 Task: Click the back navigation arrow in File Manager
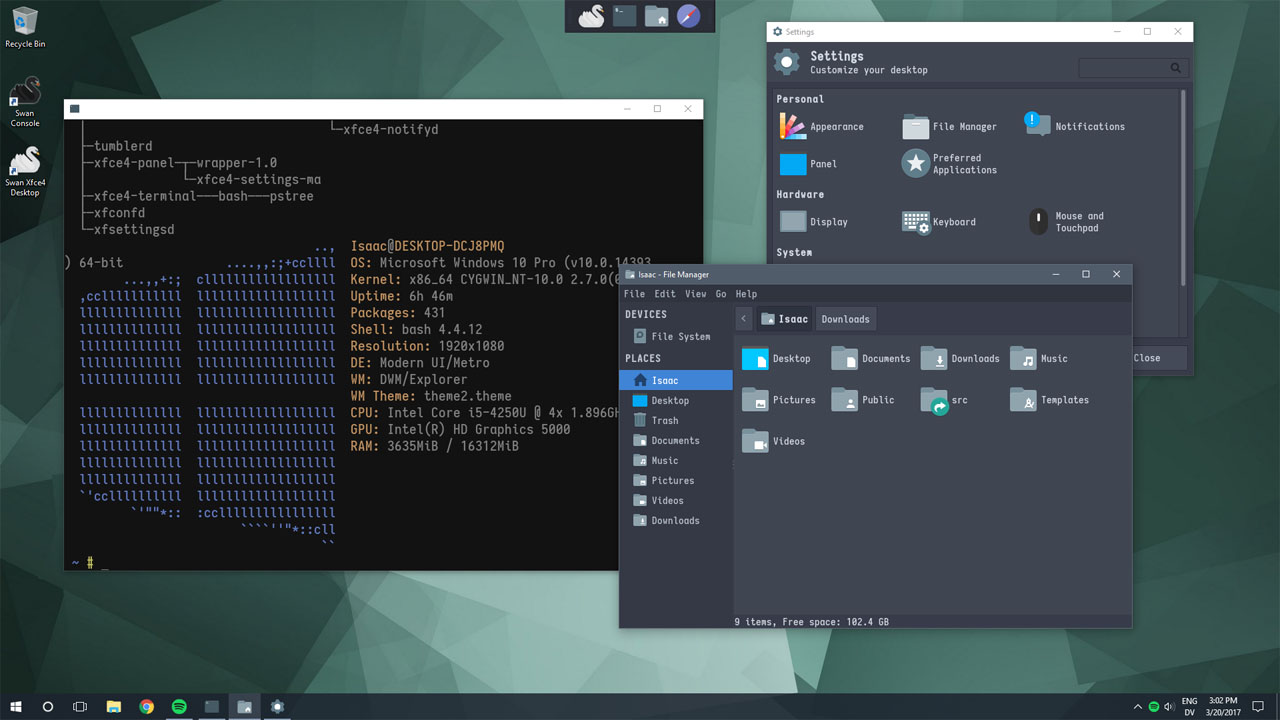744,318
